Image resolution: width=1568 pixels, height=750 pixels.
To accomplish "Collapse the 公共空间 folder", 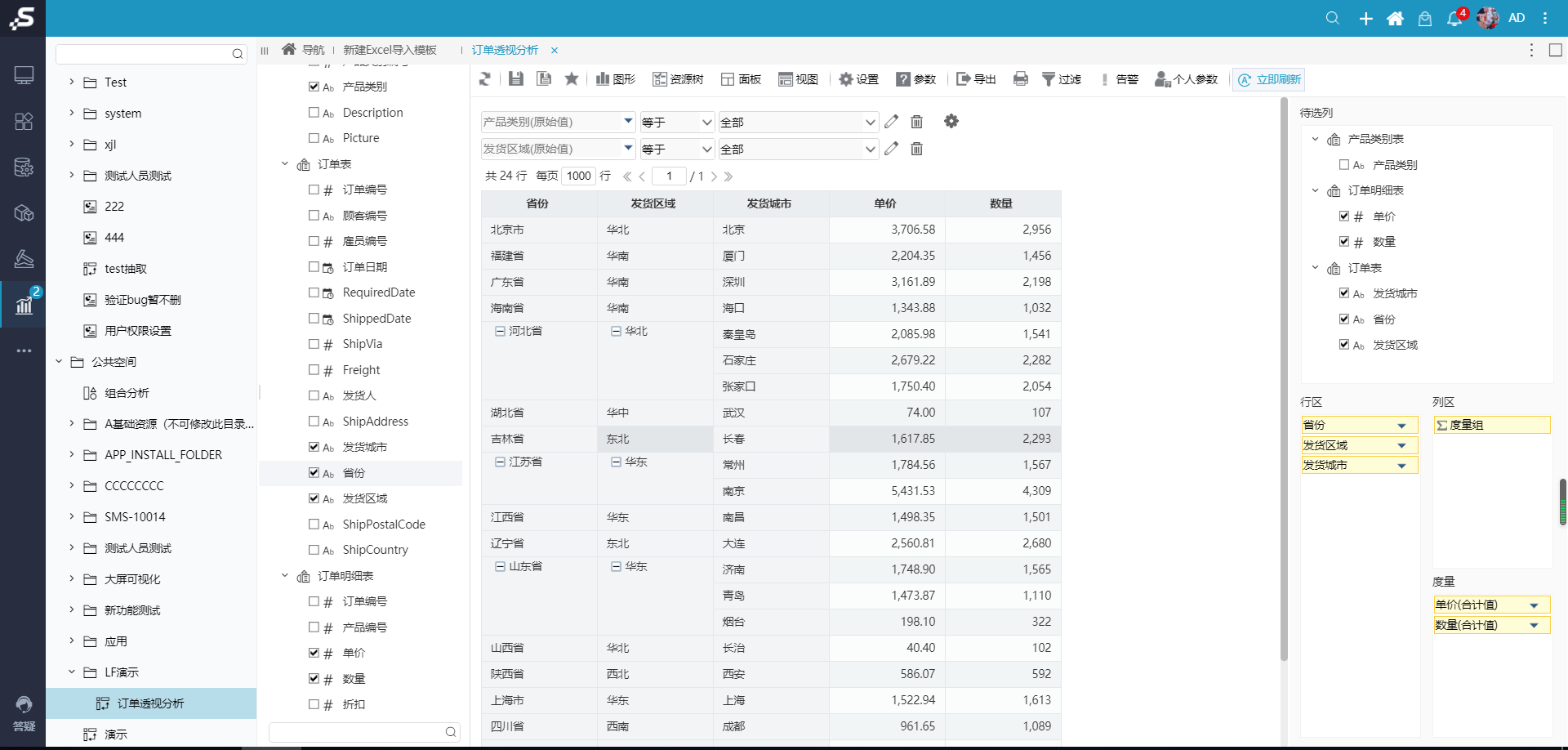I will click(x=59, y=362).
